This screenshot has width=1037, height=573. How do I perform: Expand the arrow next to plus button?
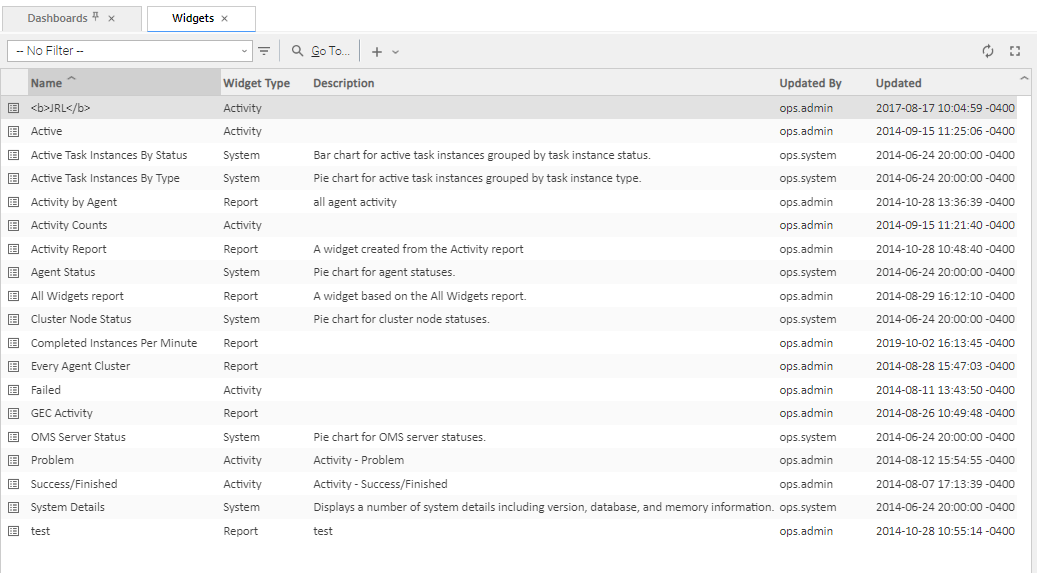[395, 51]
